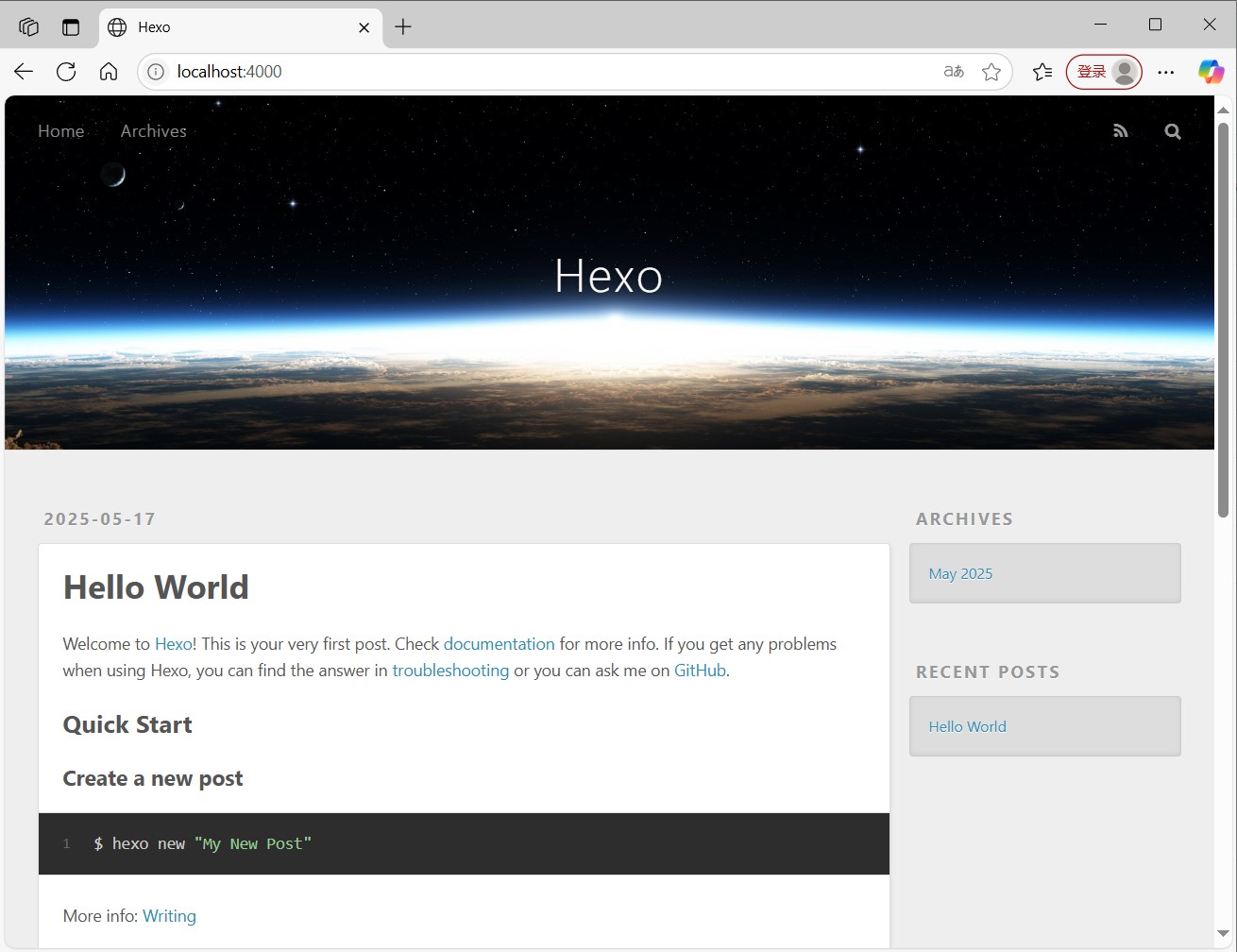Viewport: 1237px width, 952px height.
Task: Open the GitHub link
Action: point(700,671)
